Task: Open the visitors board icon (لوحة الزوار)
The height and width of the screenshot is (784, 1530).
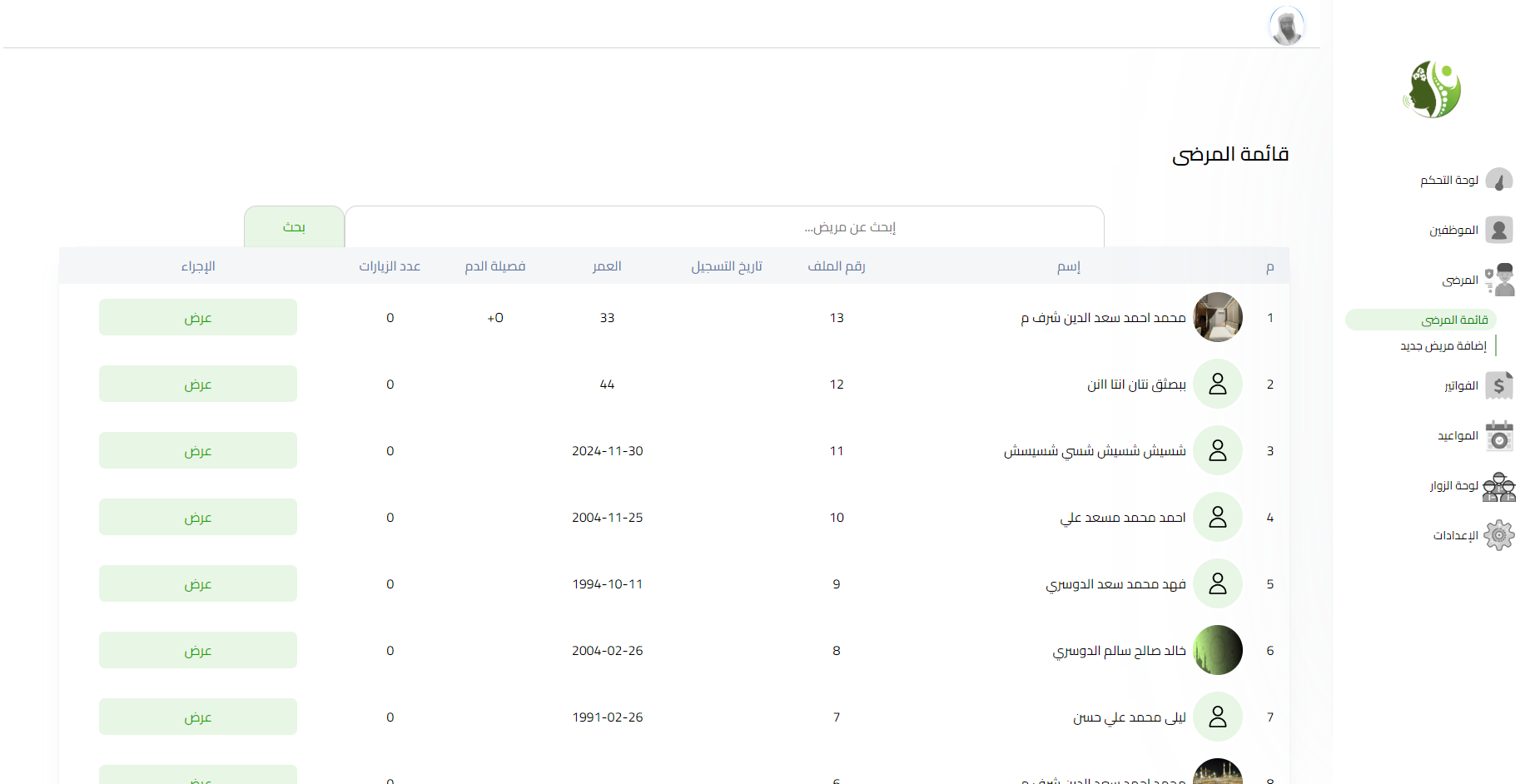Action: coord(1500,486)
